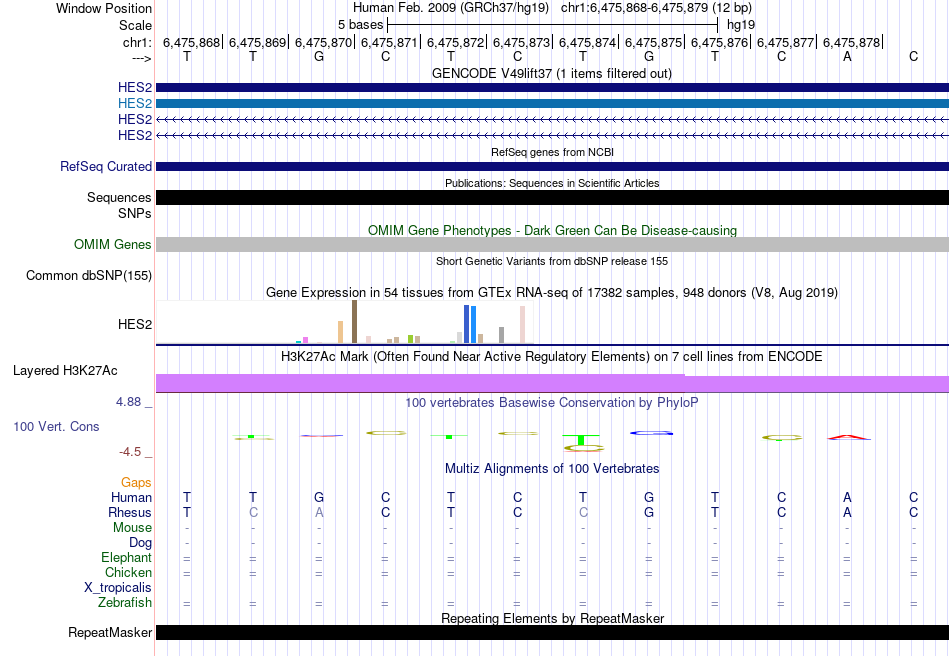Select the Human alignment row label
Screen dimensions: 950x656
[x=131, y=497]
